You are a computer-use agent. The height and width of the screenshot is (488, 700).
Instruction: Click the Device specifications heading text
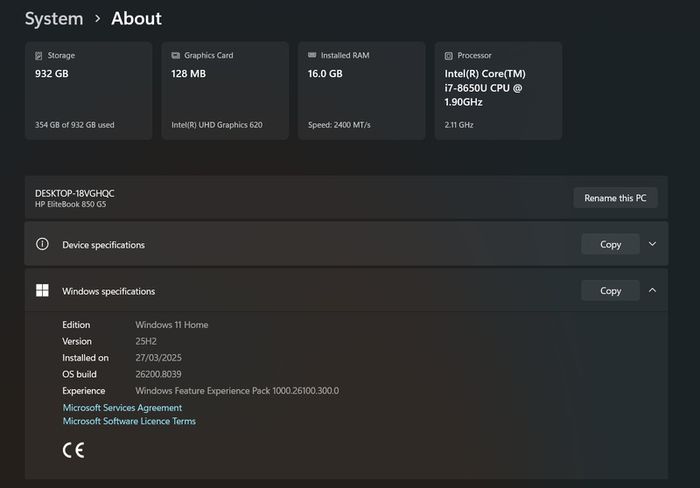click(104, 245)
